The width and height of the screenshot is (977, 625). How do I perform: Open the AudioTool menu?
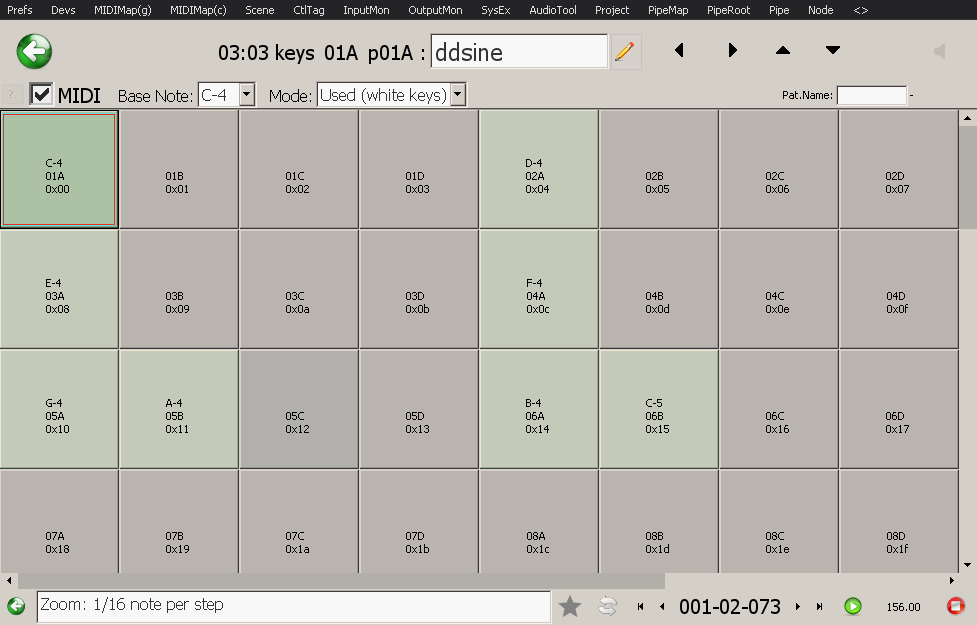[552, 10]
